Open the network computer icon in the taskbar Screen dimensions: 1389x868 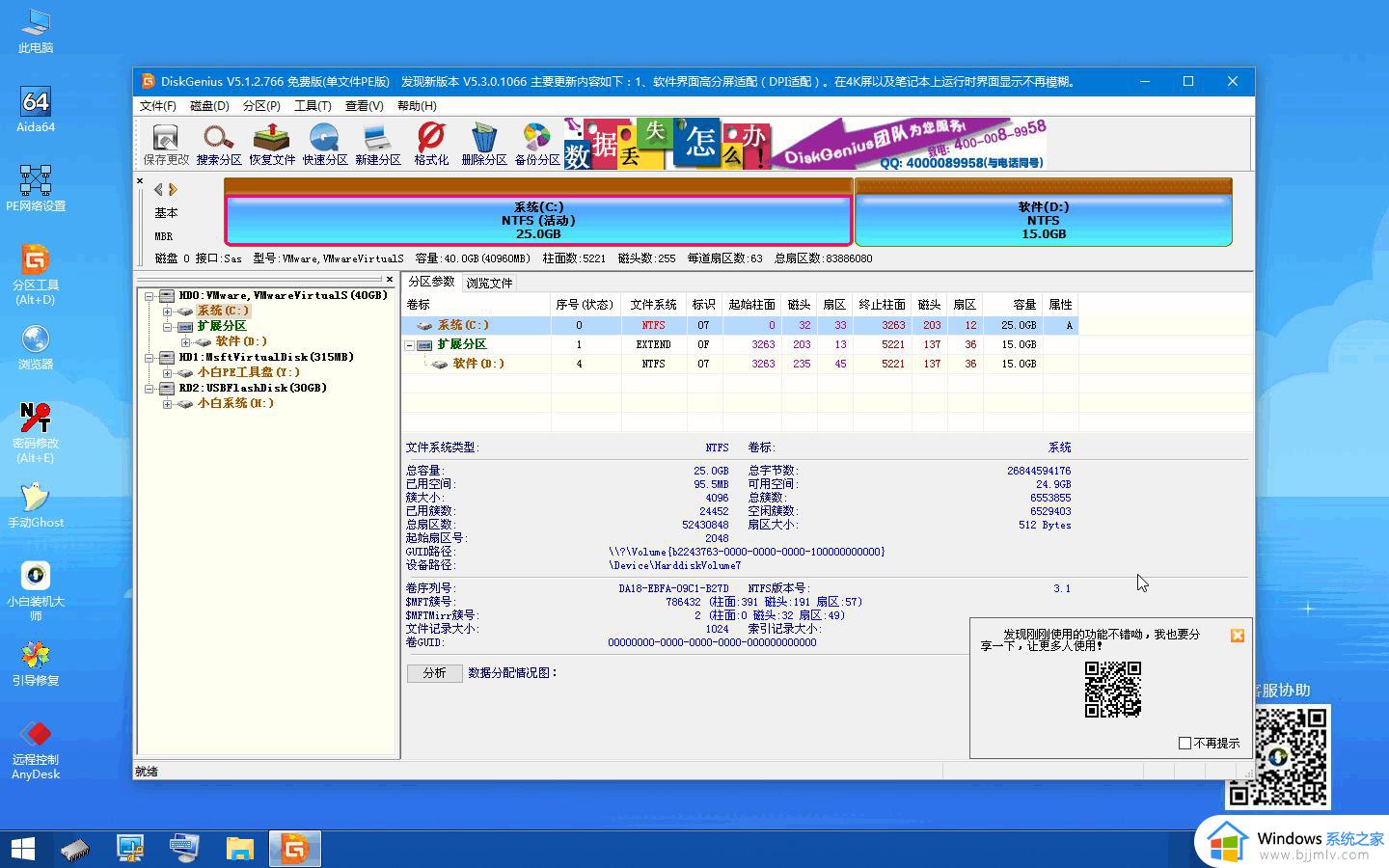pos(130,849)
